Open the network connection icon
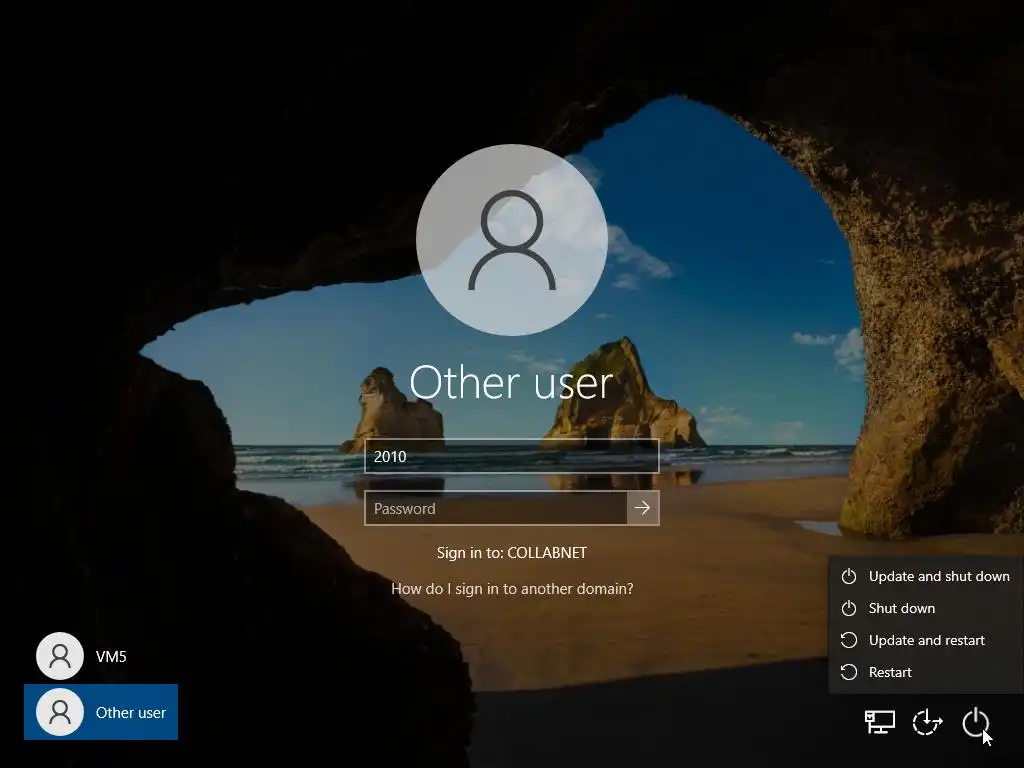The width and height of the screenshot is (1024, 768). (x=880, y=722)
